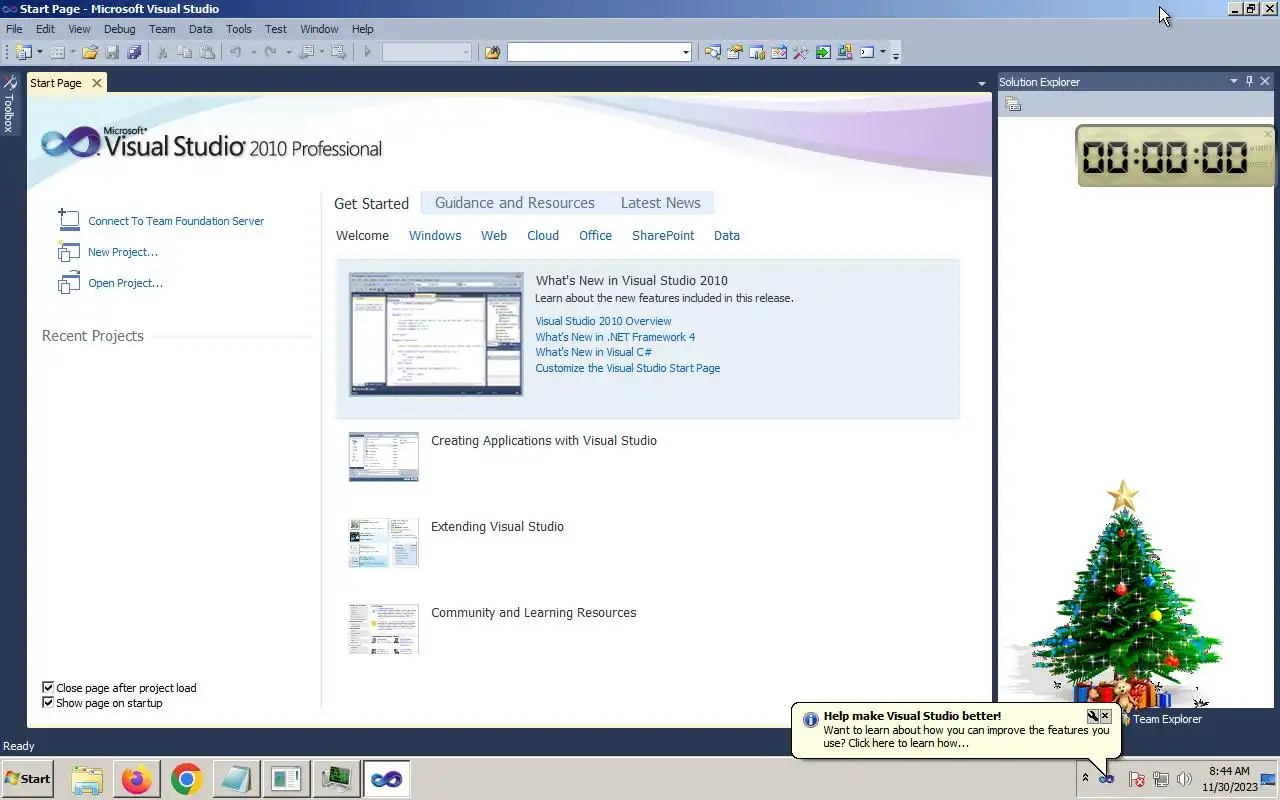Select the SharePoint sub-tab
This screenshot has width=1280, height=800.
pos(663,235)
